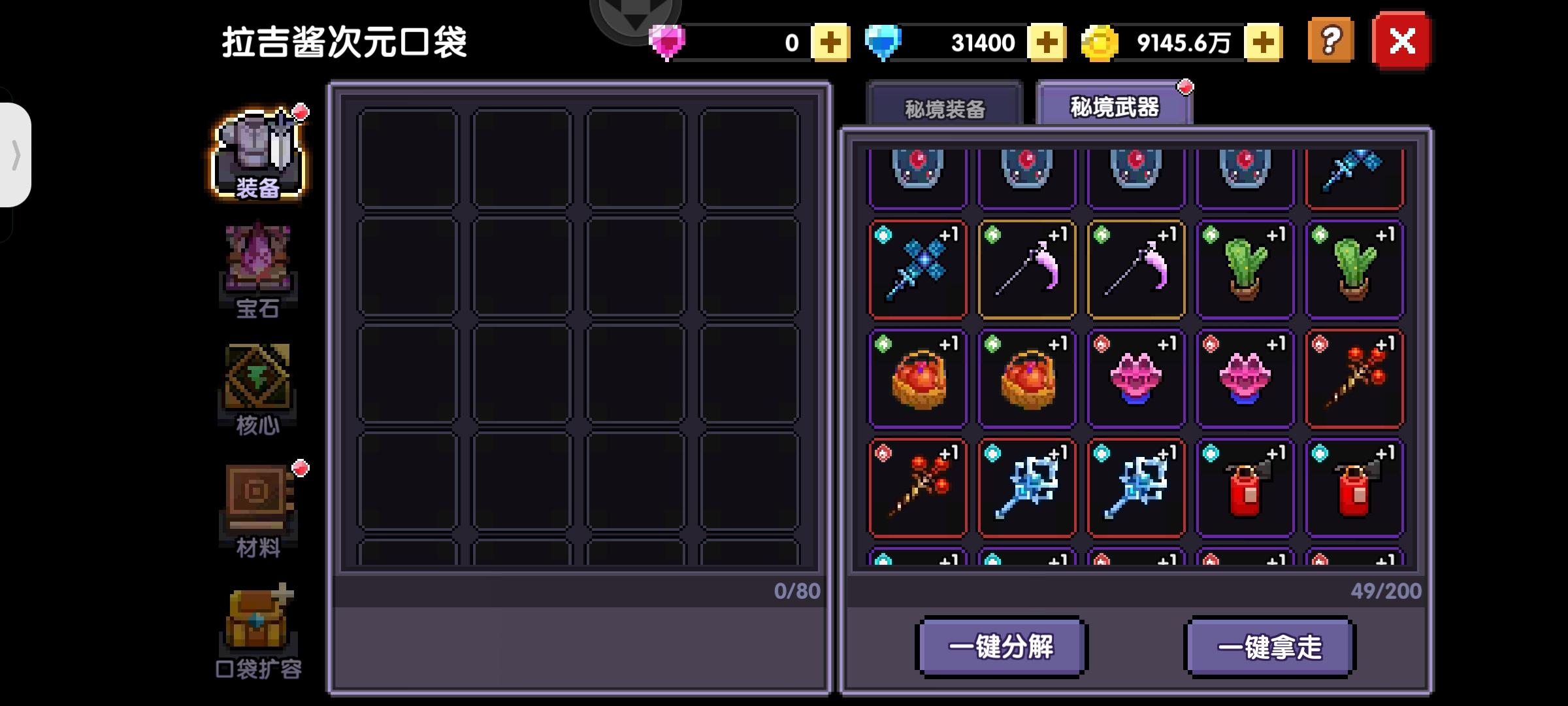The height and width of the screenshot is (706, 1568).
Task: Select the first pink scythe weapon
Action: pyautogui.click(x=1027, y=269)
